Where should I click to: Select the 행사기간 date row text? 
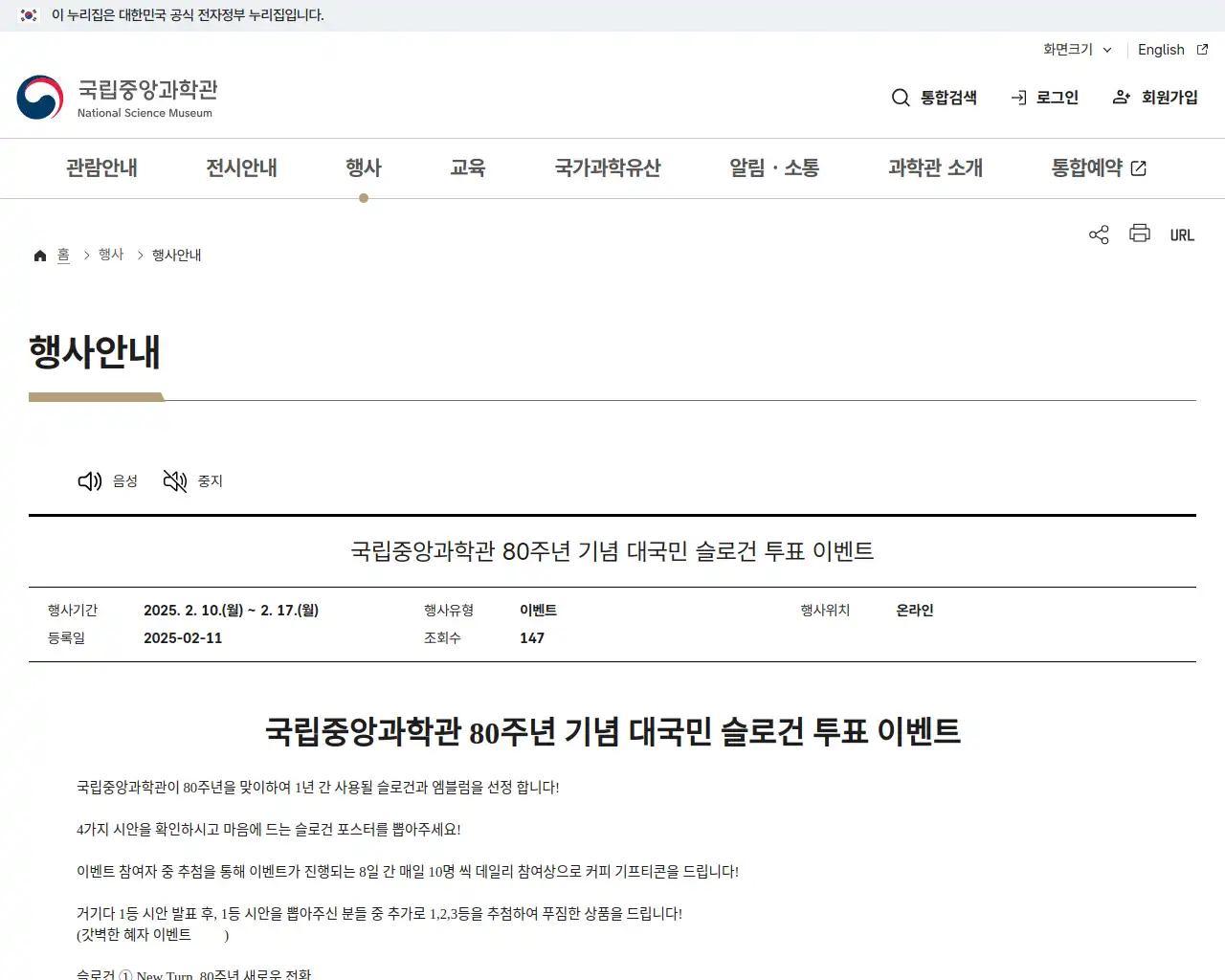pos(231,610)
